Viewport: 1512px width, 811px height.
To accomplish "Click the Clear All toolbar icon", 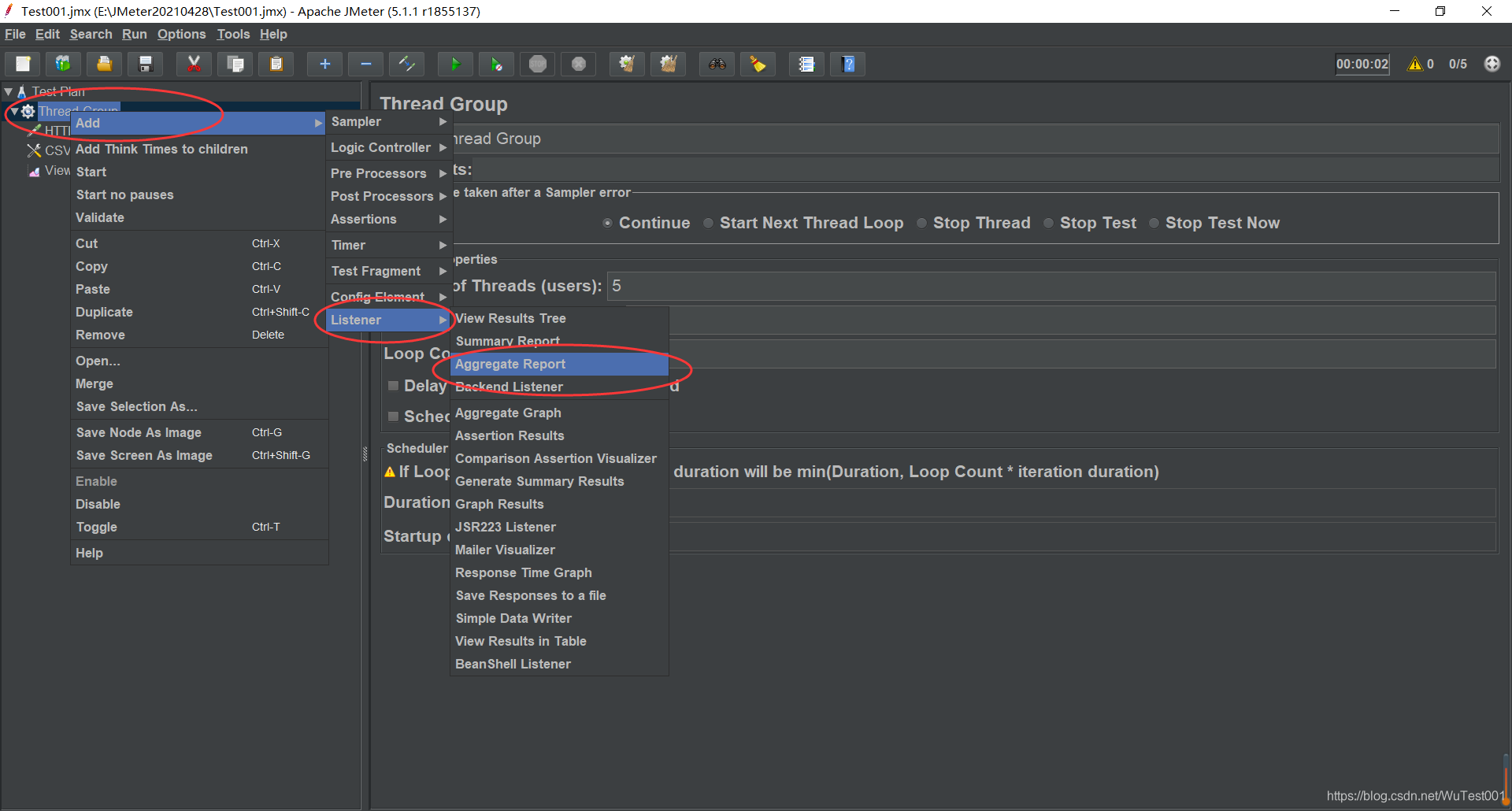I will (668, 64).
